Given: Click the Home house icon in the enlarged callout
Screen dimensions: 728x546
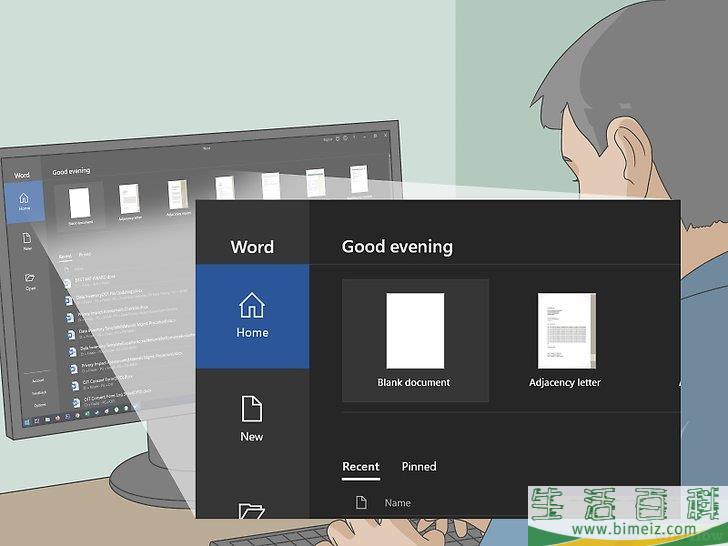Looking at the screenshot, I should [x=252, y=305].
